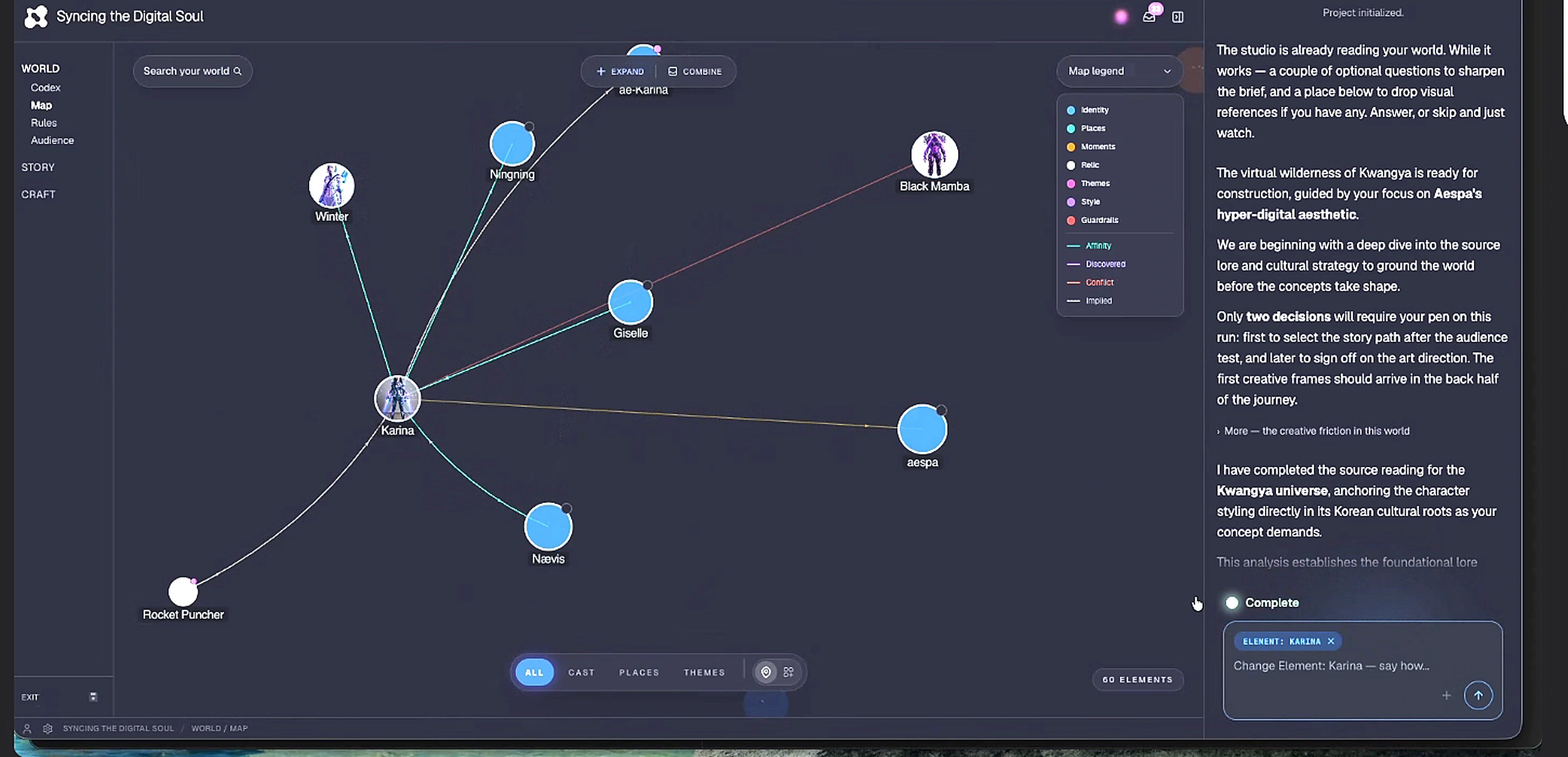Select the CAST filter tab
The width and height of the screenshot is (1568, 757).
(581, 672)
